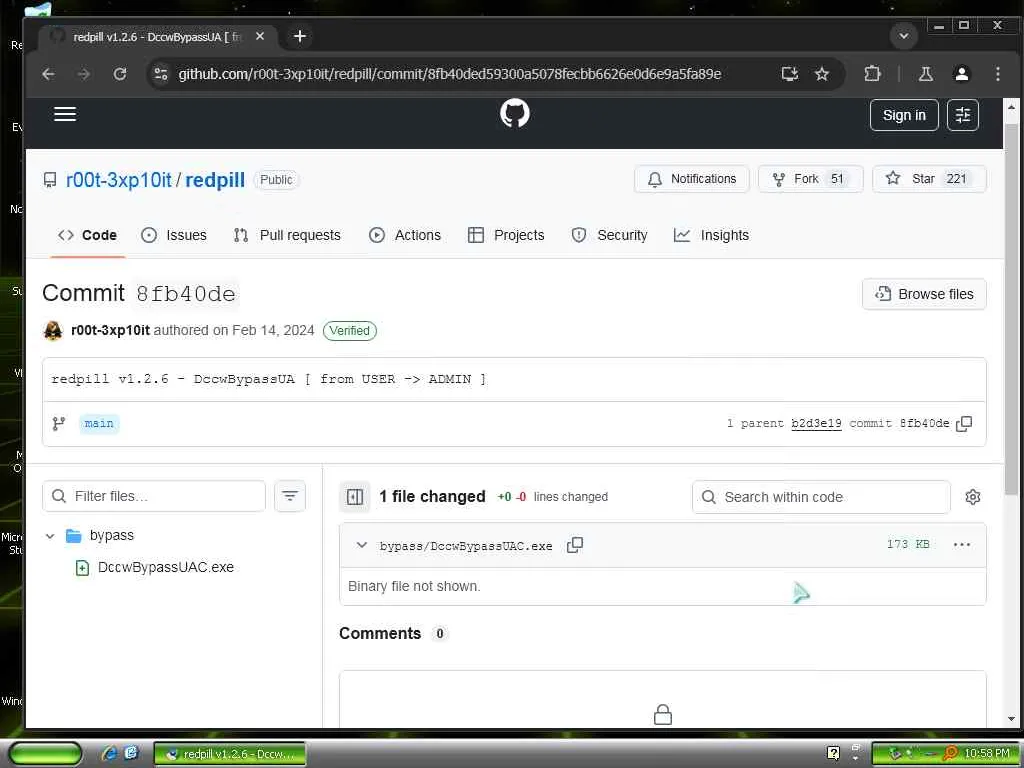This screenshot has height=768, width=1024.
Task: Click the bypass/DccwBypassUAC.exe file path link
Action: 466,546
